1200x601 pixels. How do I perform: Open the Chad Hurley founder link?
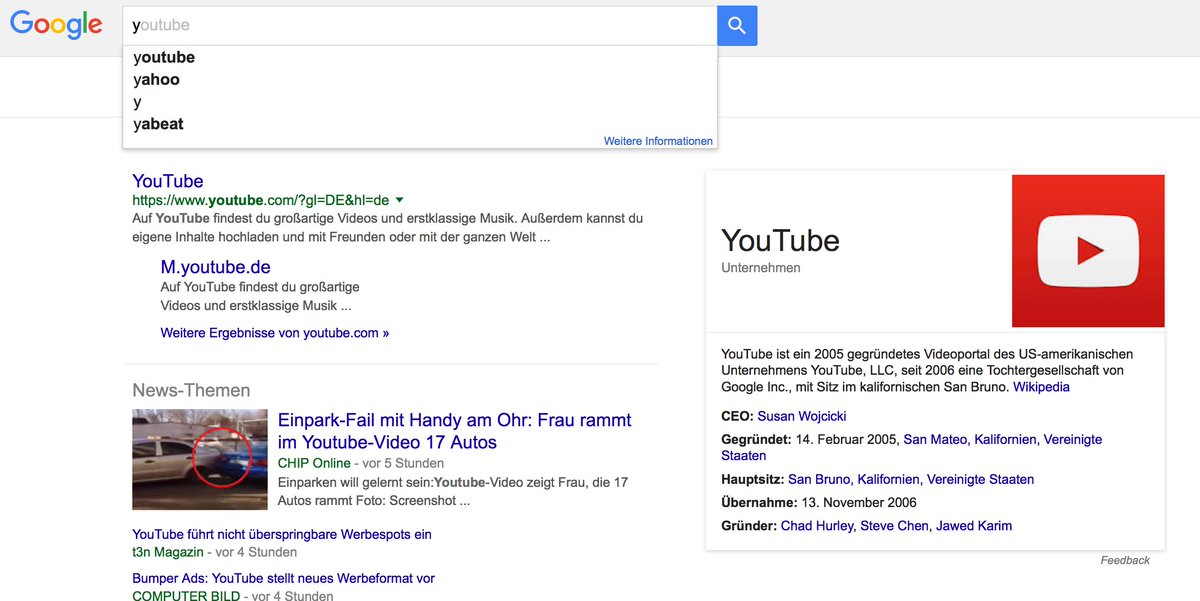pyautogui.click(x=818, y=526)
